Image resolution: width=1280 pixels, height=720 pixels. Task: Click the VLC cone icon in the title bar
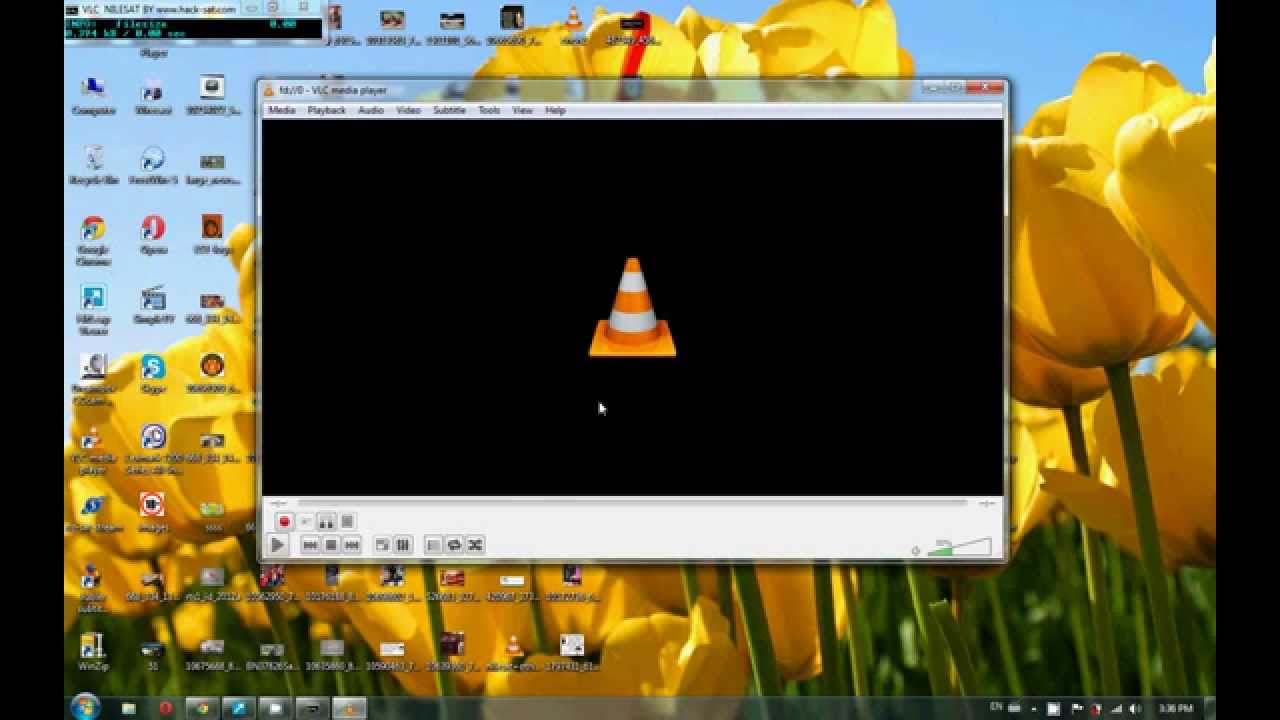(269, 90)
